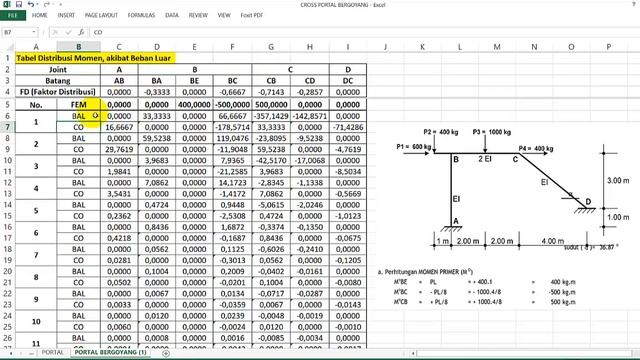Select the PORTAL BERGOYANG (1) sheet tab
Screen dimensions: 640x360
pyautogui.click(x=110, y=352)
